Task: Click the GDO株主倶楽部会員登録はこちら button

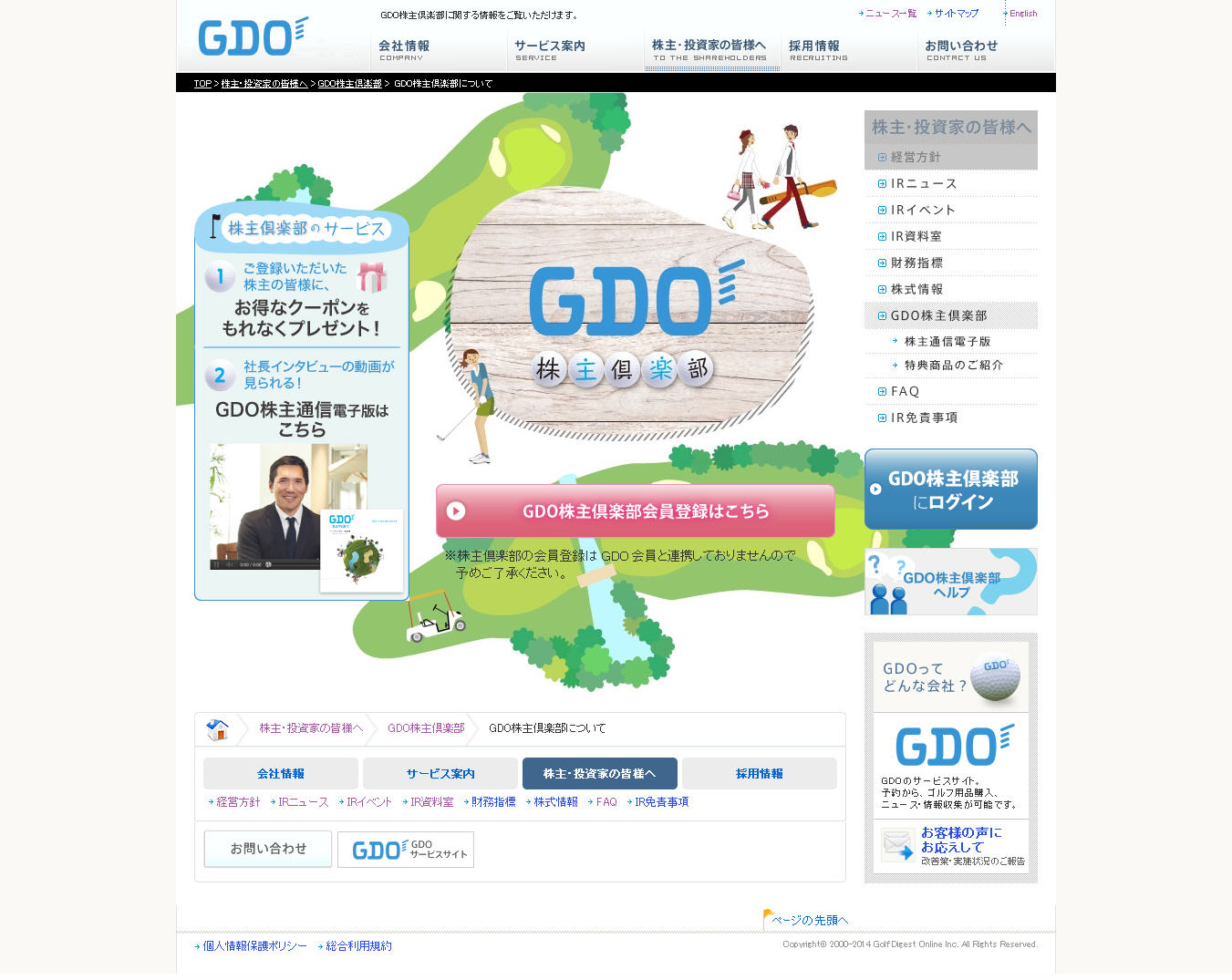Action: click(636, 511)
